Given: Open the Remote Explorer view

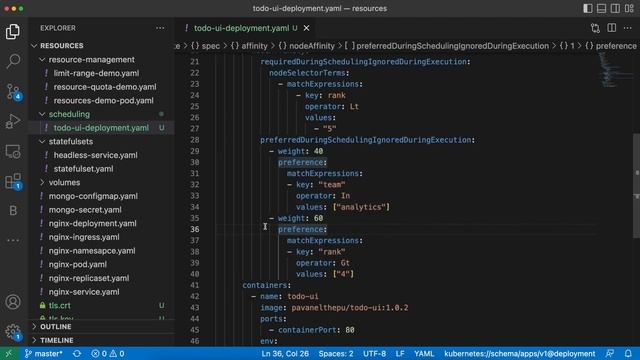Looking at the screenshot, I should pos(13,151).
